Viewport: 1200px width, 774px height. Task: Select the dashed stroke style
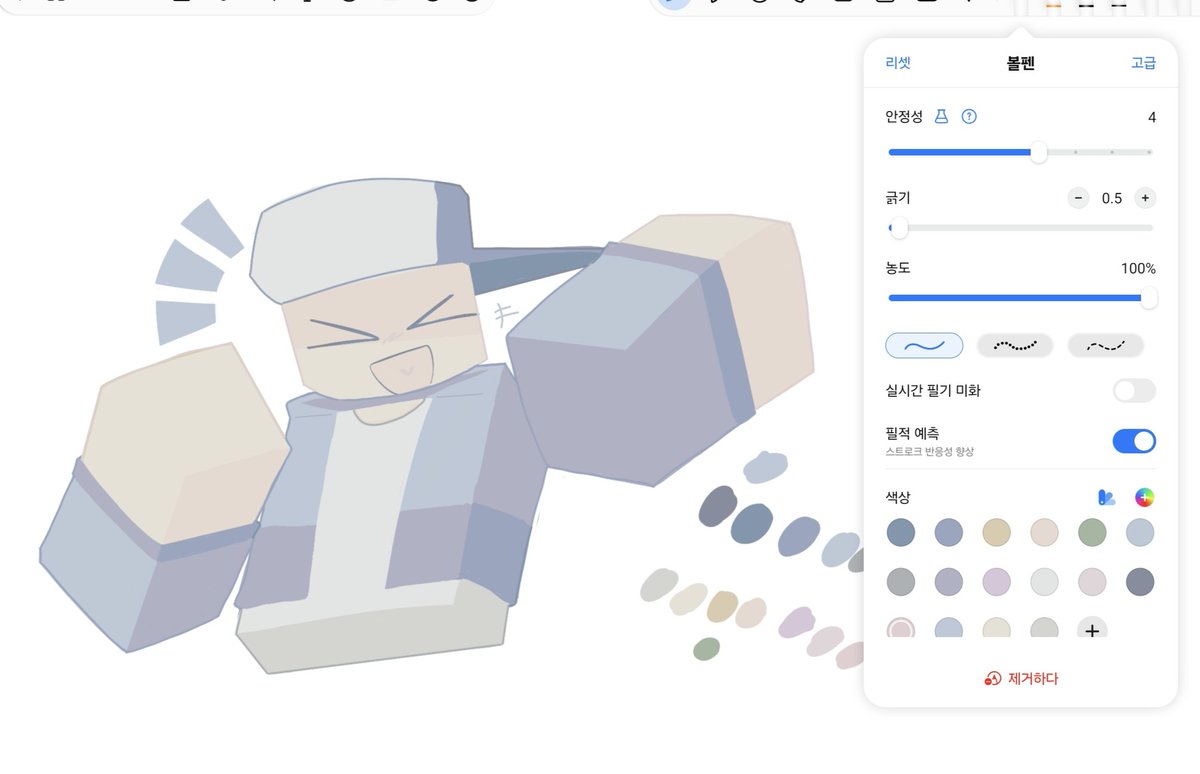point(1106,345)
